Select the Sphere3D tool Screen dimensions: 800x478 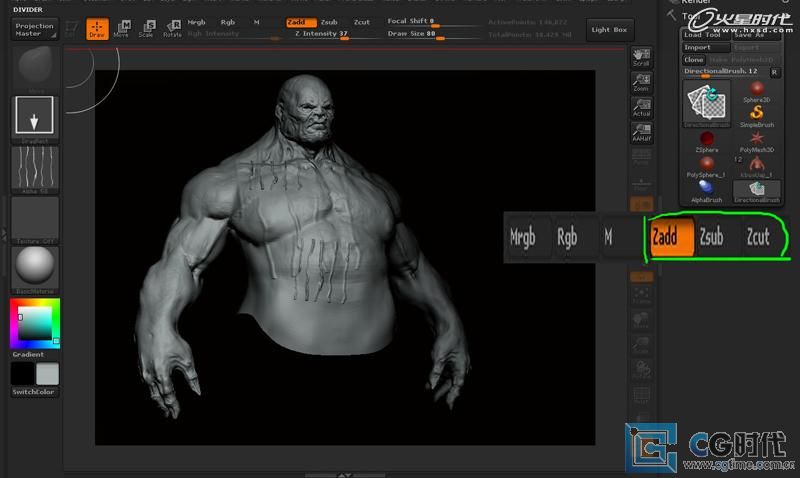coord(757,92)
